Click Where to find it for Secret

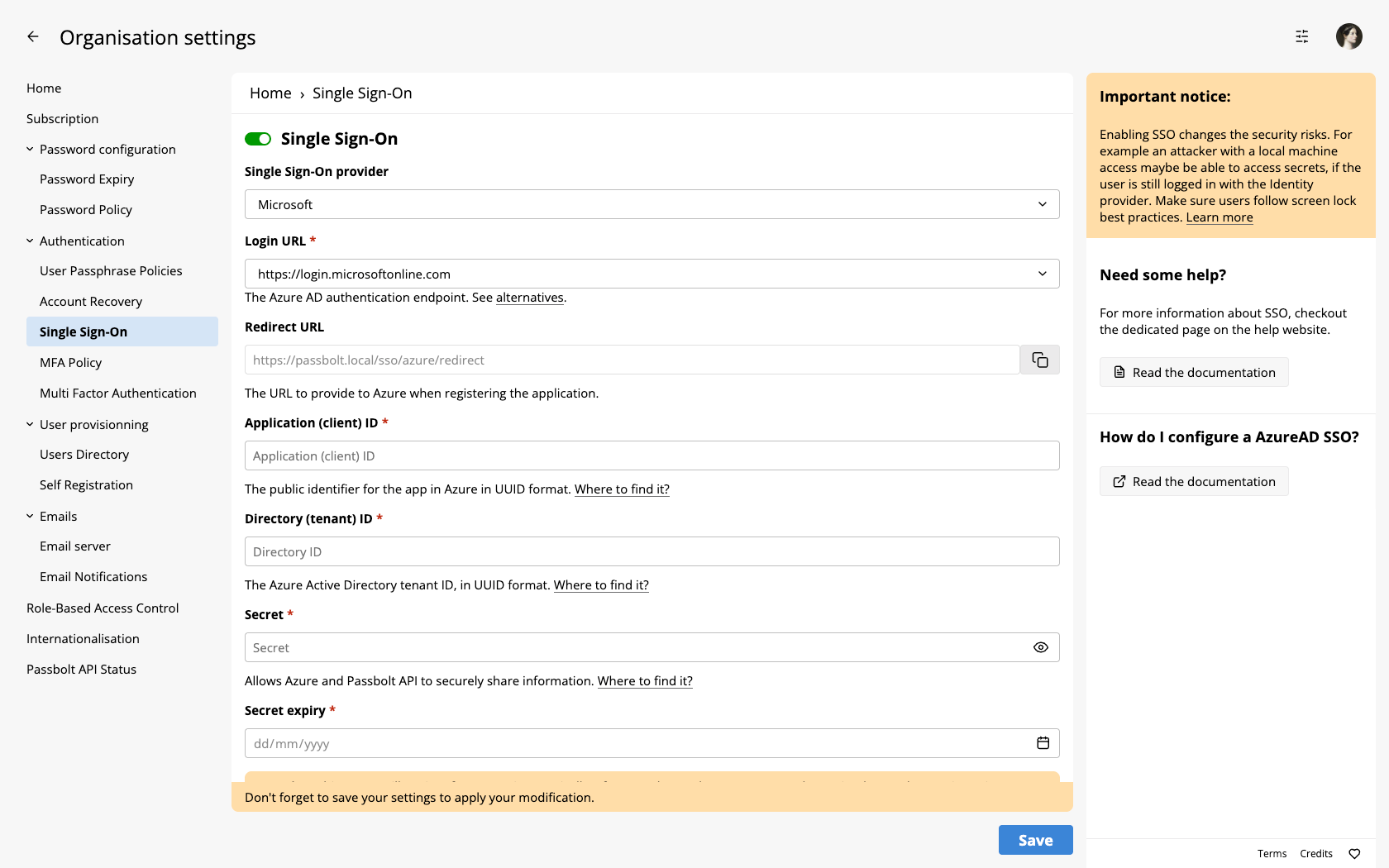click(x=645, y=681)
